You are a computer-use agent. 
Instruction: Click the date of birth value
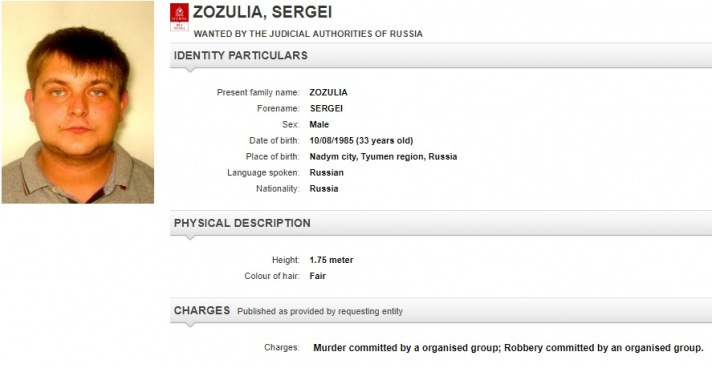point(361,141)
